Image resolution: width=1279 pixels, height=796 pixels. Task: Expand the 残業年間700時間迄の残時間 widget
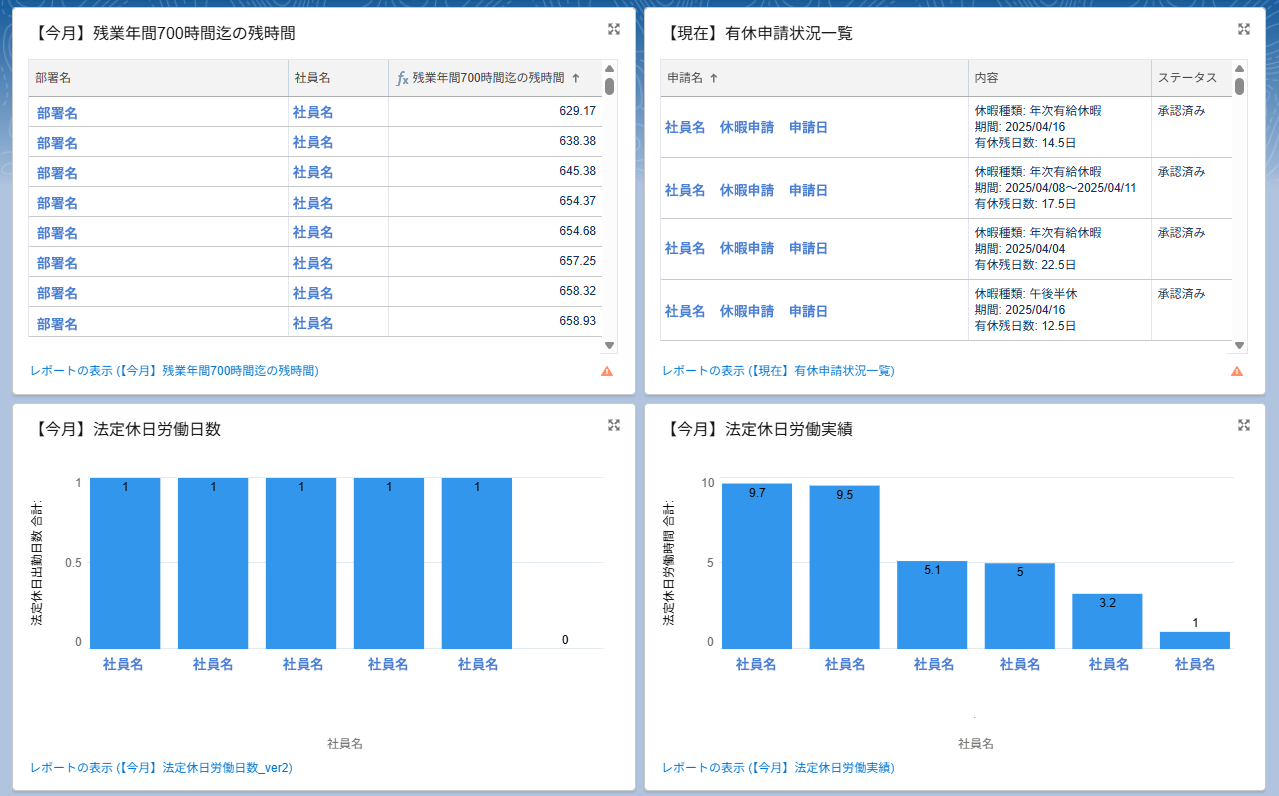[x=614, y=29]
